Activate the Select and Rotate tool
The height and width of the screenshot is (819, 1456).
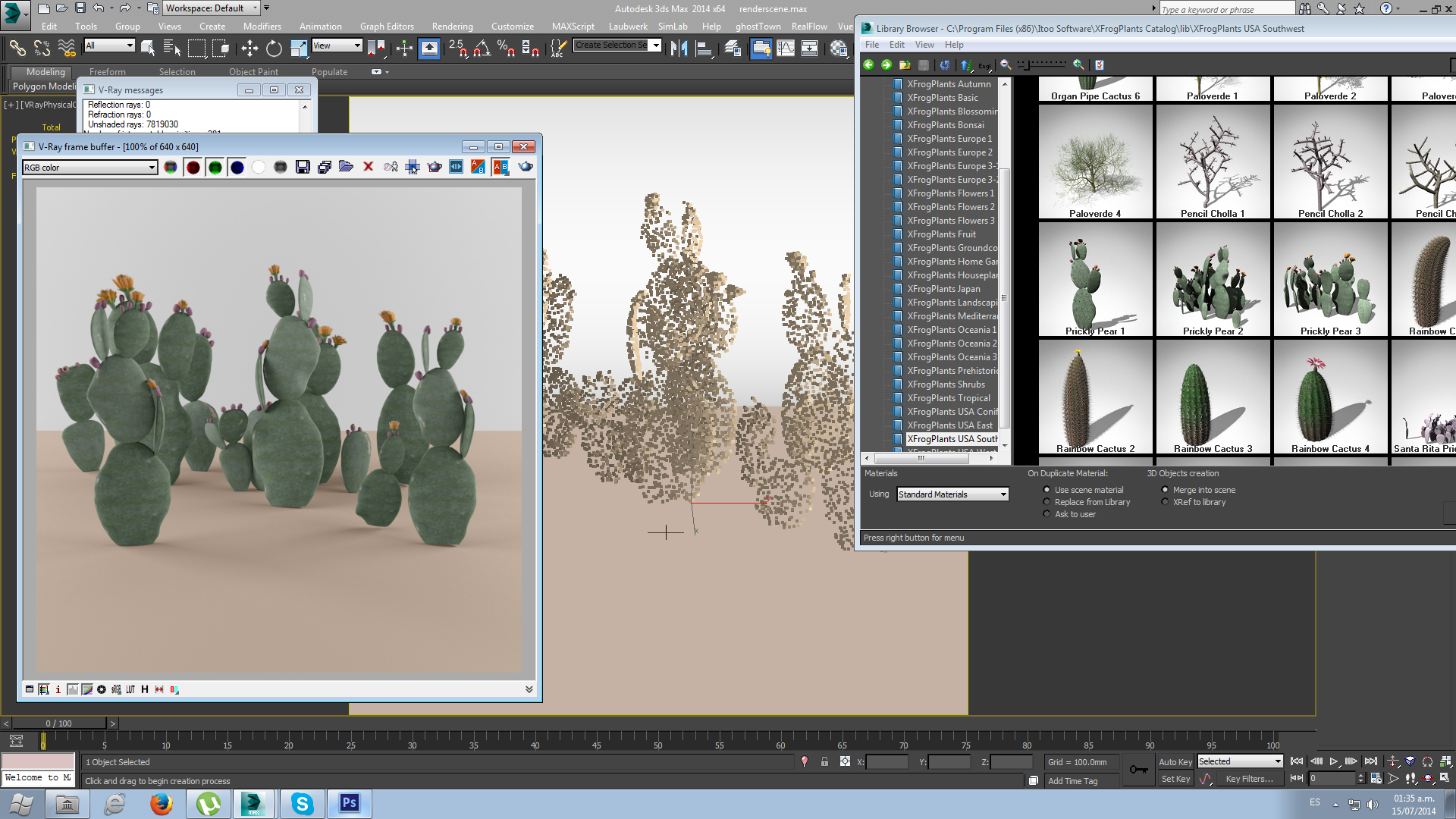274,49
